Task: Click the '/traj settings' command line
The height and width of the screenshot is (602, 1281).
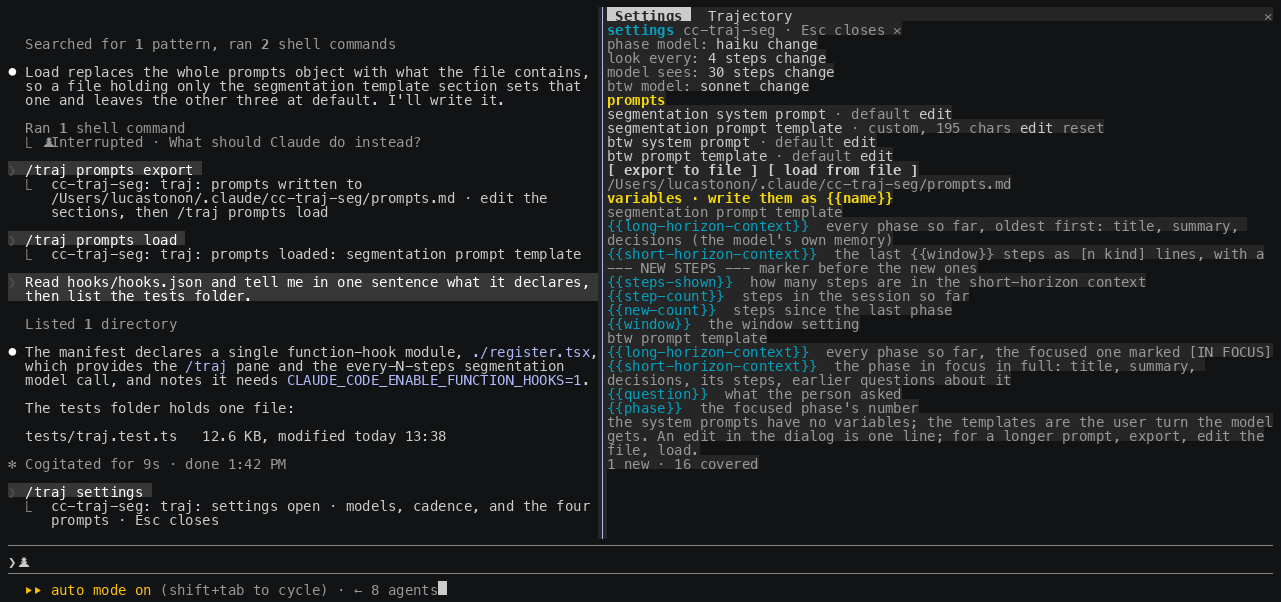Action: click(84, 492)
